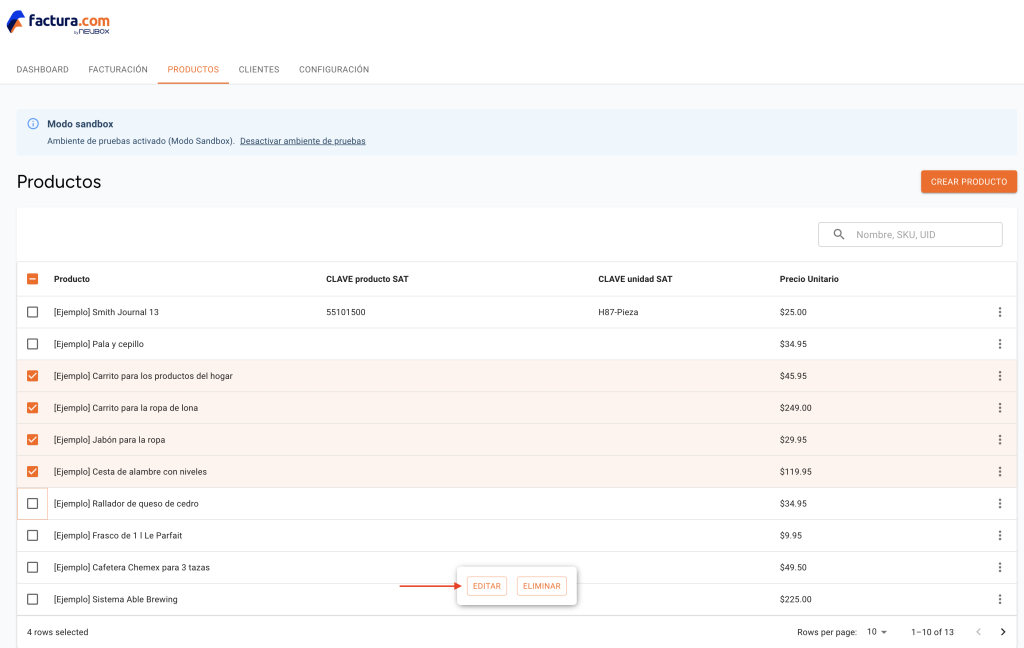Deselect Cesta de alambre con niveles checkbox
Image resolution: width=1024 pixels, height=648 pixels.
click(33, 472)
